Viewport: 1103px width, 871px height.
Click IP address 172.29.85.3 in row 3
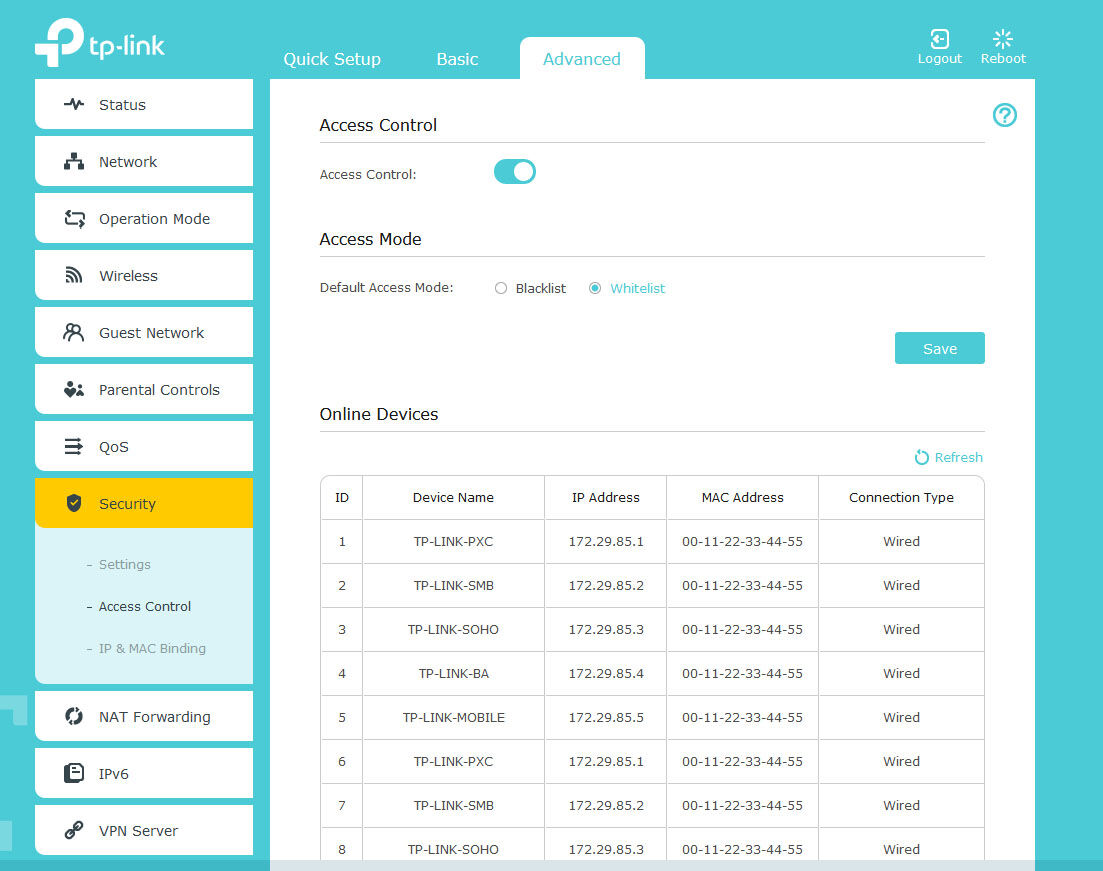pyautogui.click(x=606, y=630)
